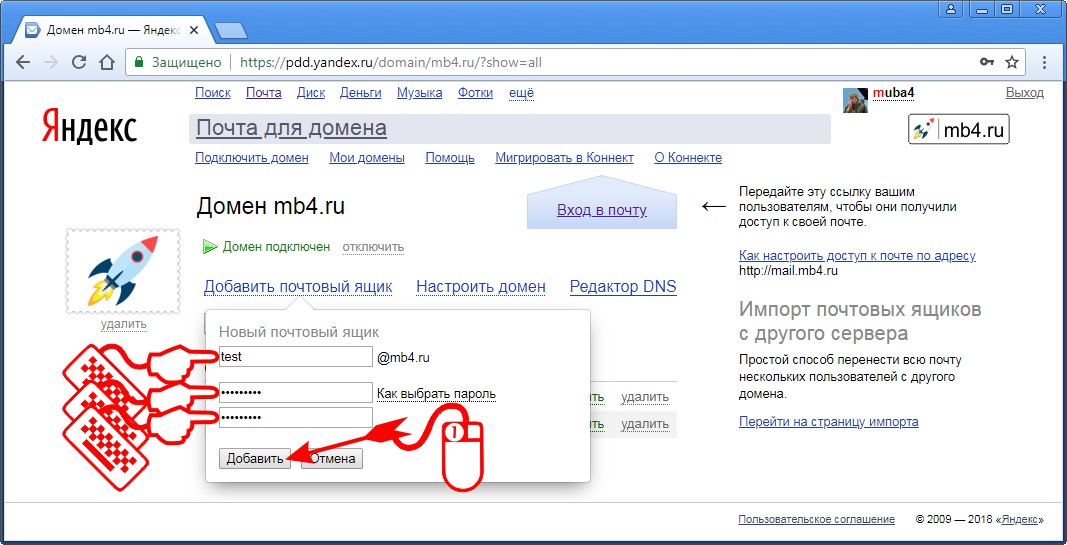The height and width of the screenshot is (545, 1067).
Task: Open Как выбрать пароль hint link
Action: coord(436,394)
